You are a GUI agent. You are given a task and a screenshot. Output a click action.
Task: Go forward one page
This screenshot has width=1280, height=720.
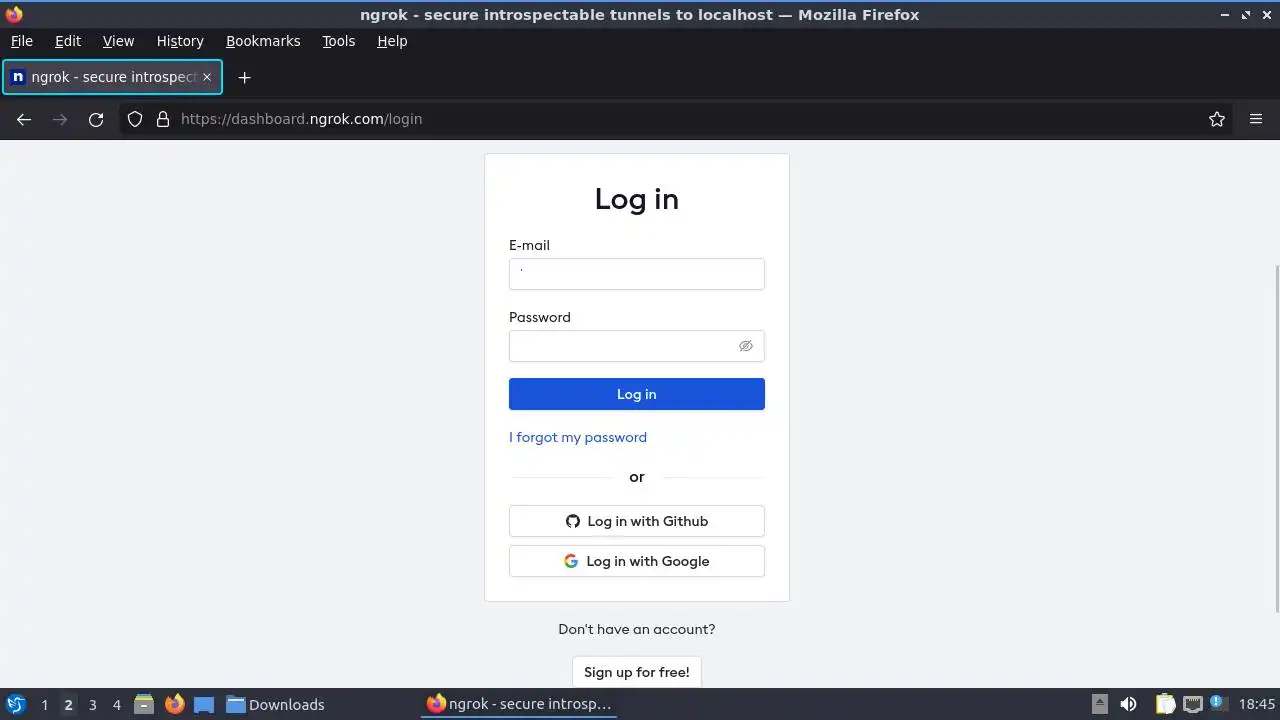(x=60, y=119)
